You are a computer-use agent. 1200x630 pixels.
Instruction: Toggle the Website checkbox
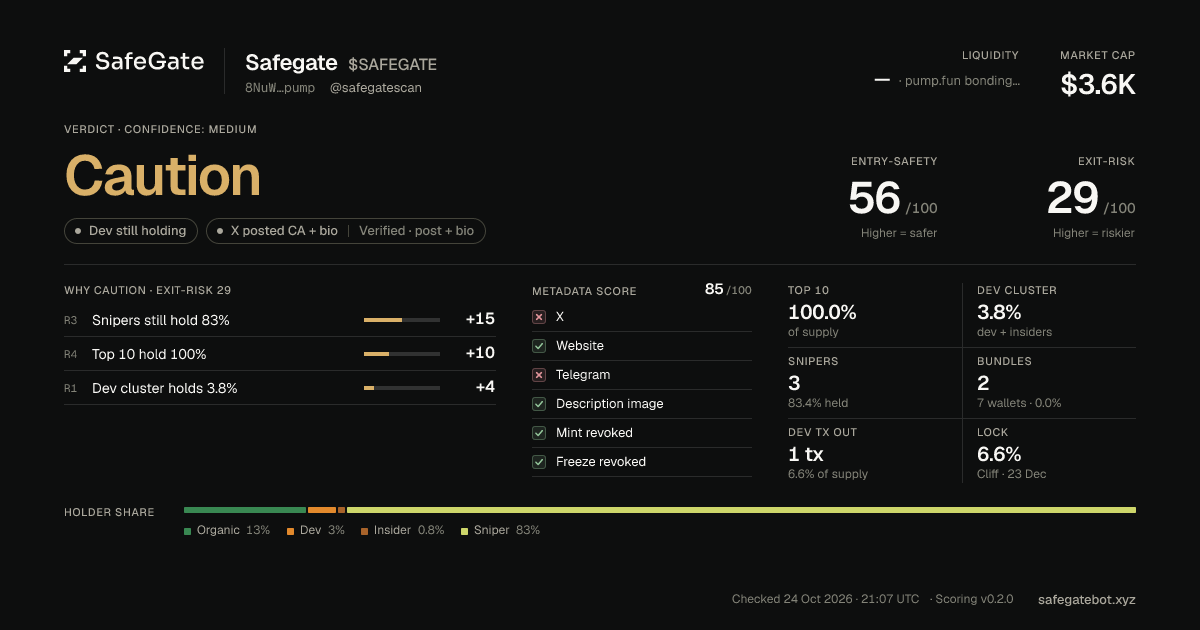click(539, 345)
